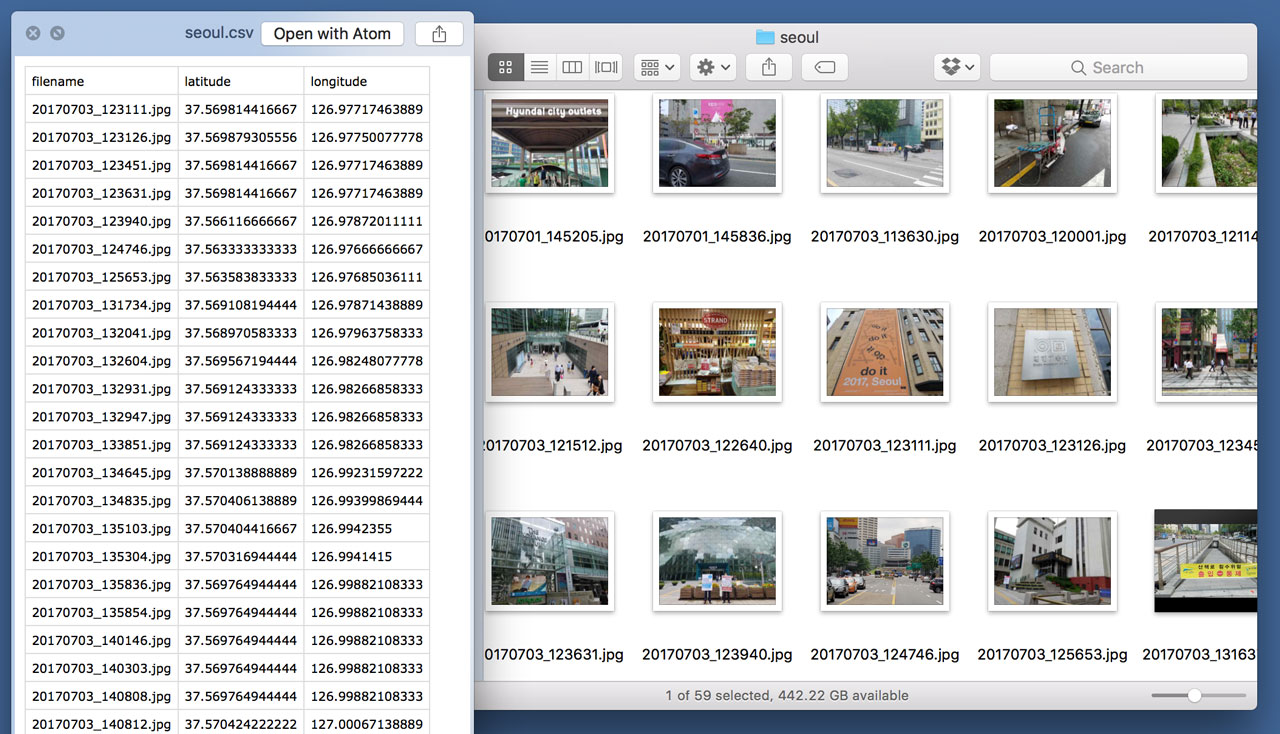Click the Finder Search field
The image size is (1280, 734).
[x=1118, y=67]
